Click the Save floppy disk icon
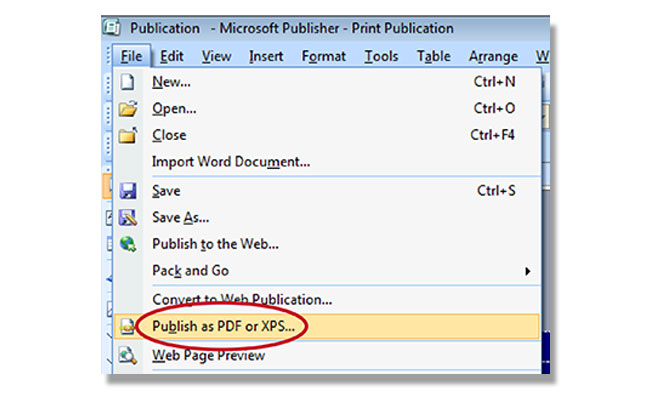Image resolution: width=650 pixels, height=400 pixels. [128, 191]
